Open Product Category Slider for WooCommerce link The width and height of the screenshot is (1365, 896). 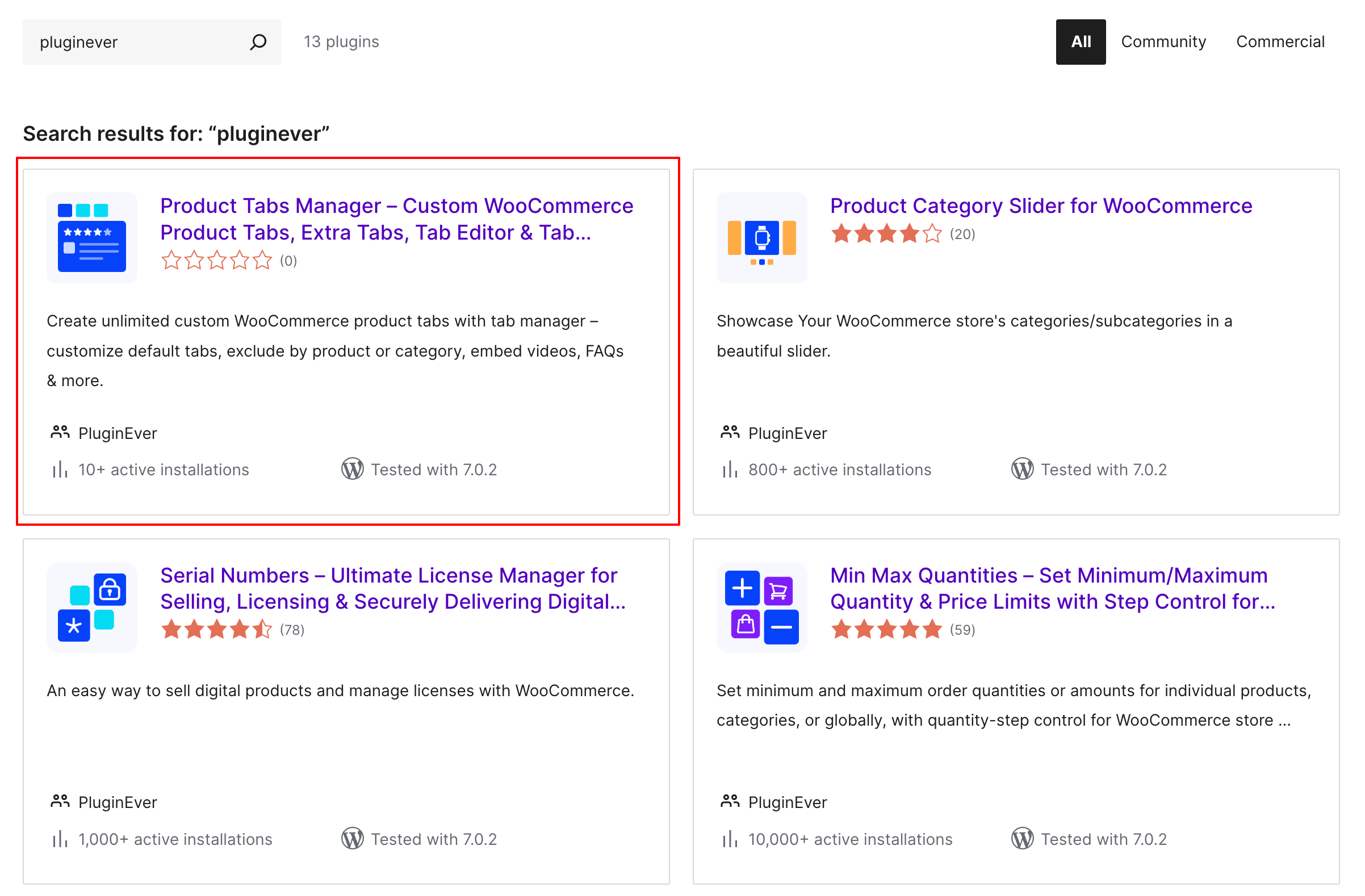[1041, 206]
